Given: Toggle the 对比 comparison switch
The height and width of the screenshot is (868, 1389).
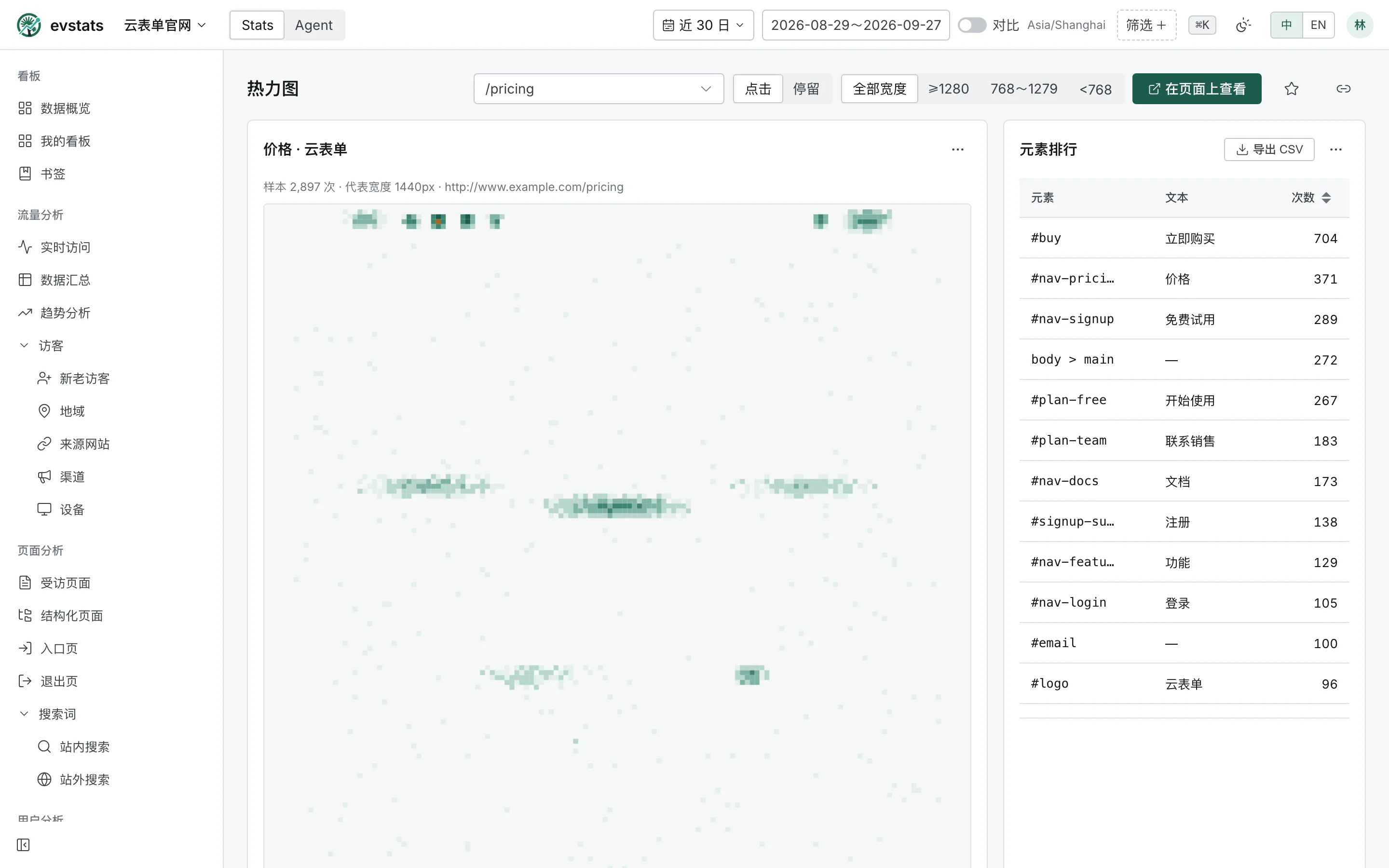Looking at the screenshot, I should pos(972,25).
